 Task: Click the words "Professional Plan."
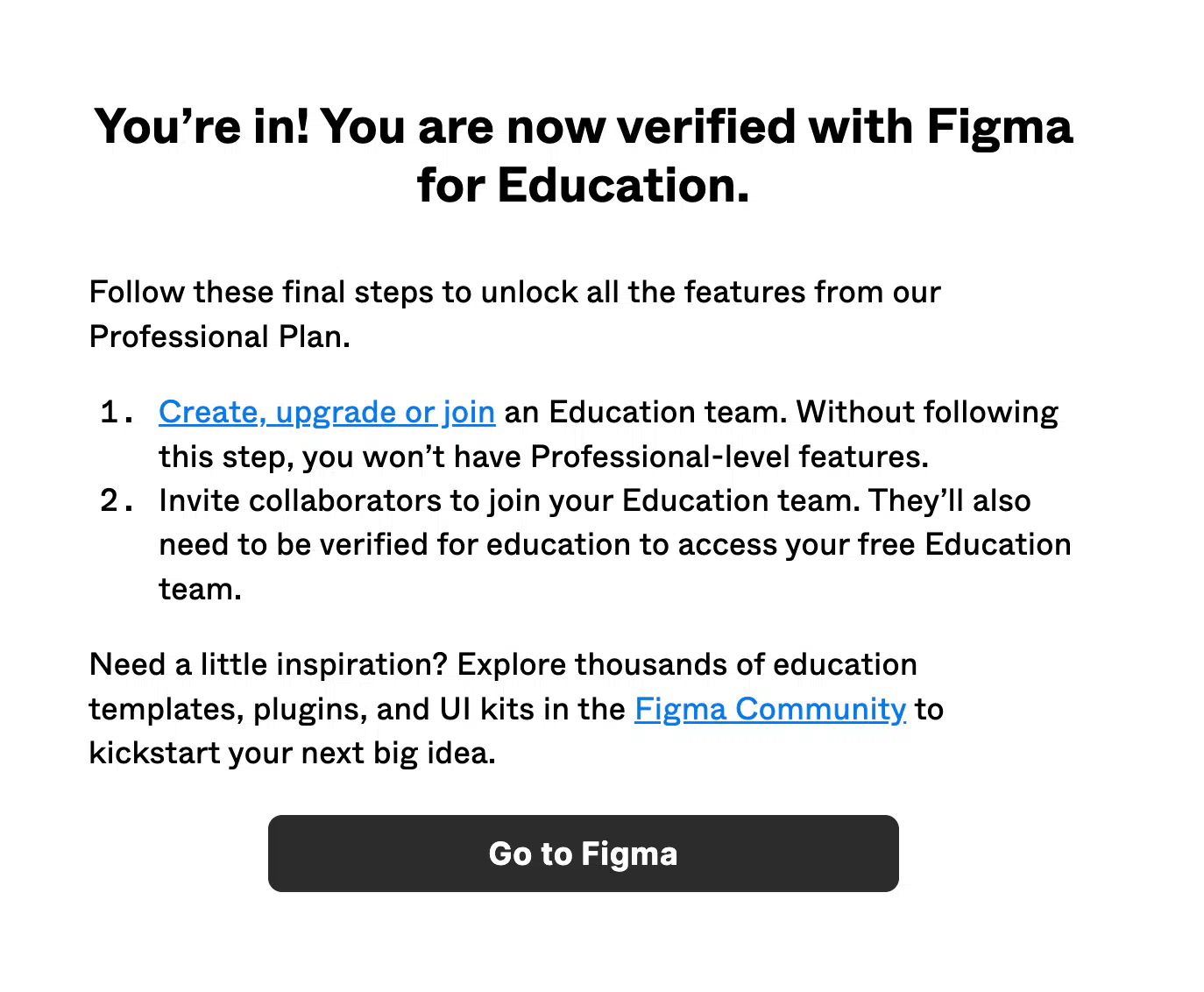click(220, 337)
